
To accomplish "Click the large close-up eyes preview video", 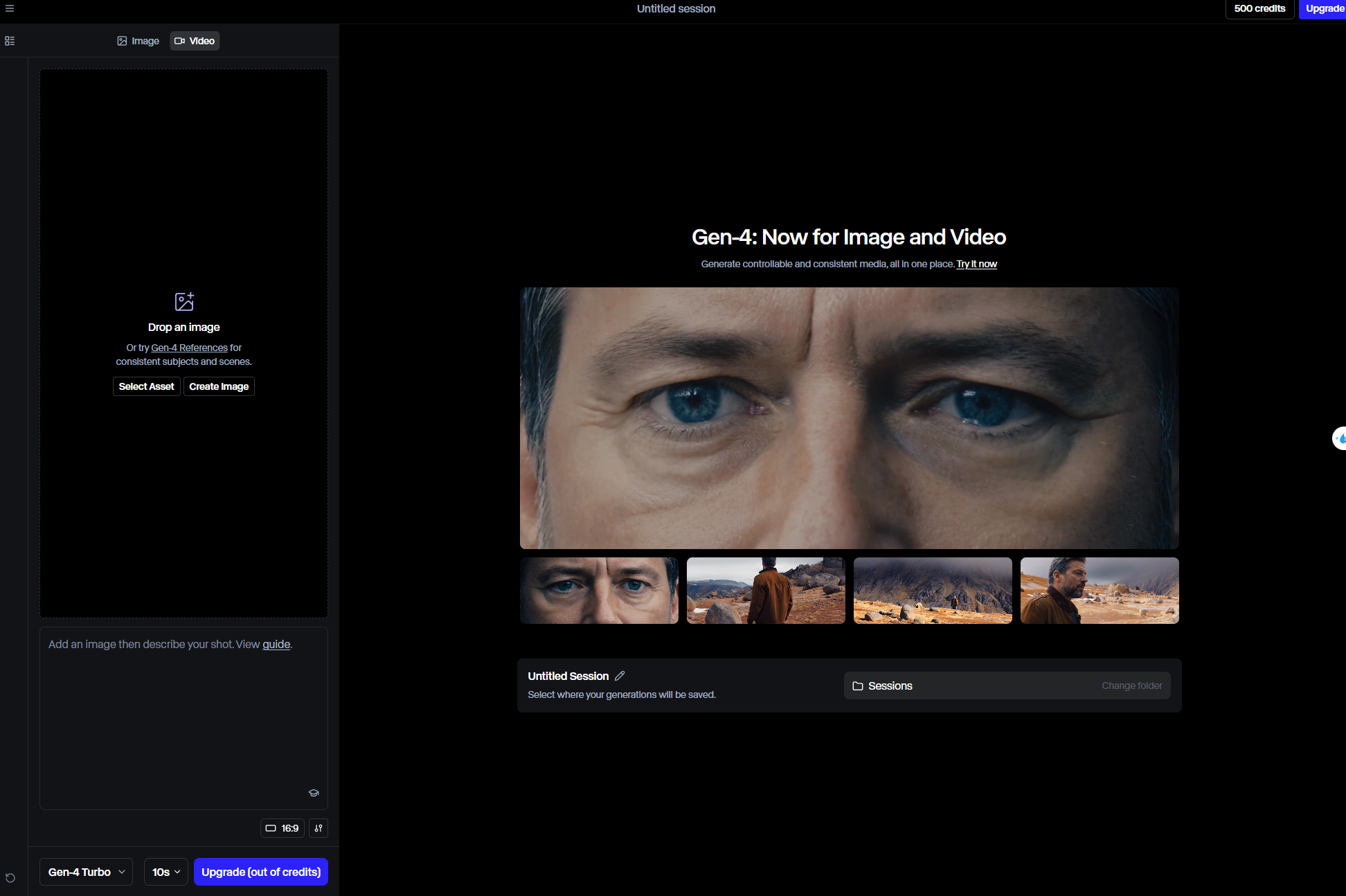I will click(x=849, y=418).
